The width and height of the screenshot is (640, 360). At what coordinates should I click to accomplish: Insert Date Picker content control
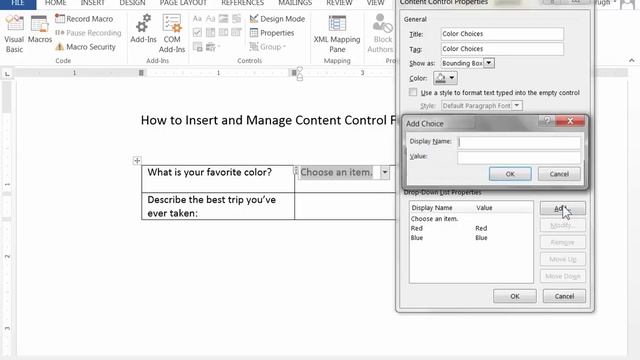click(x=236, y=33)
